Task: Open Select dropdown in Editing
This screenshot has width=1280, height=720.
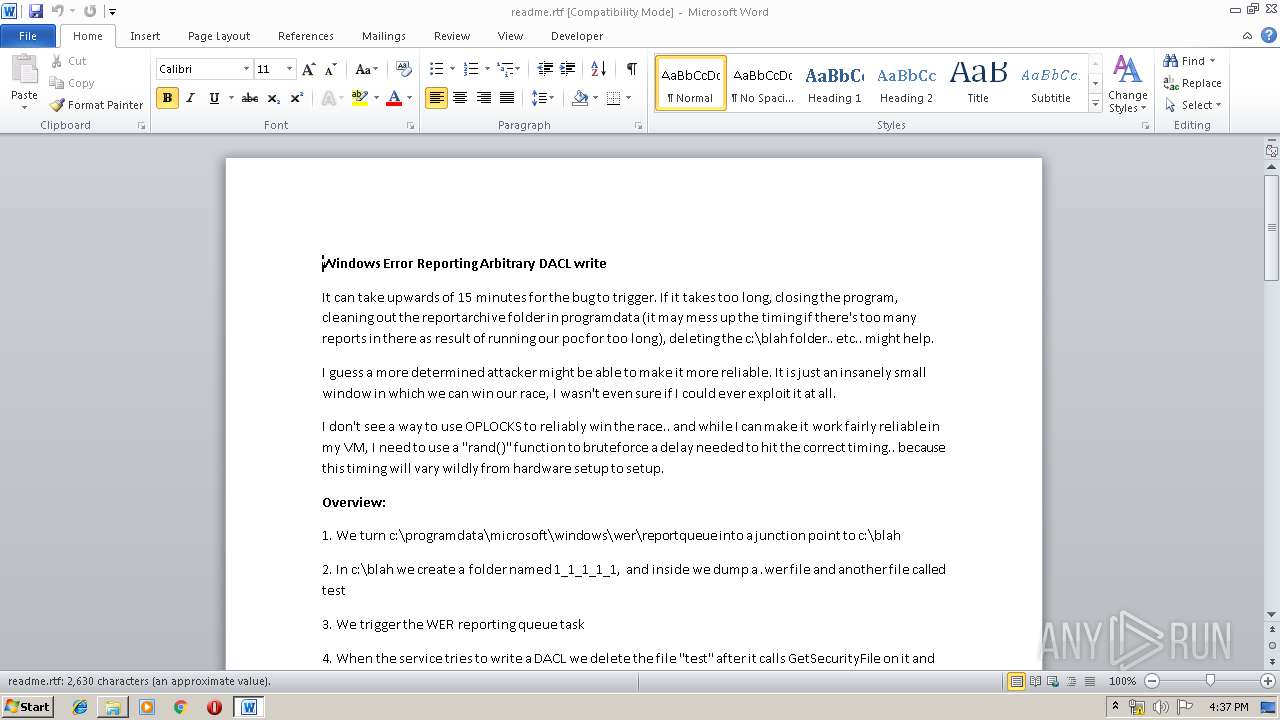Action: [x=1192, y=105]
